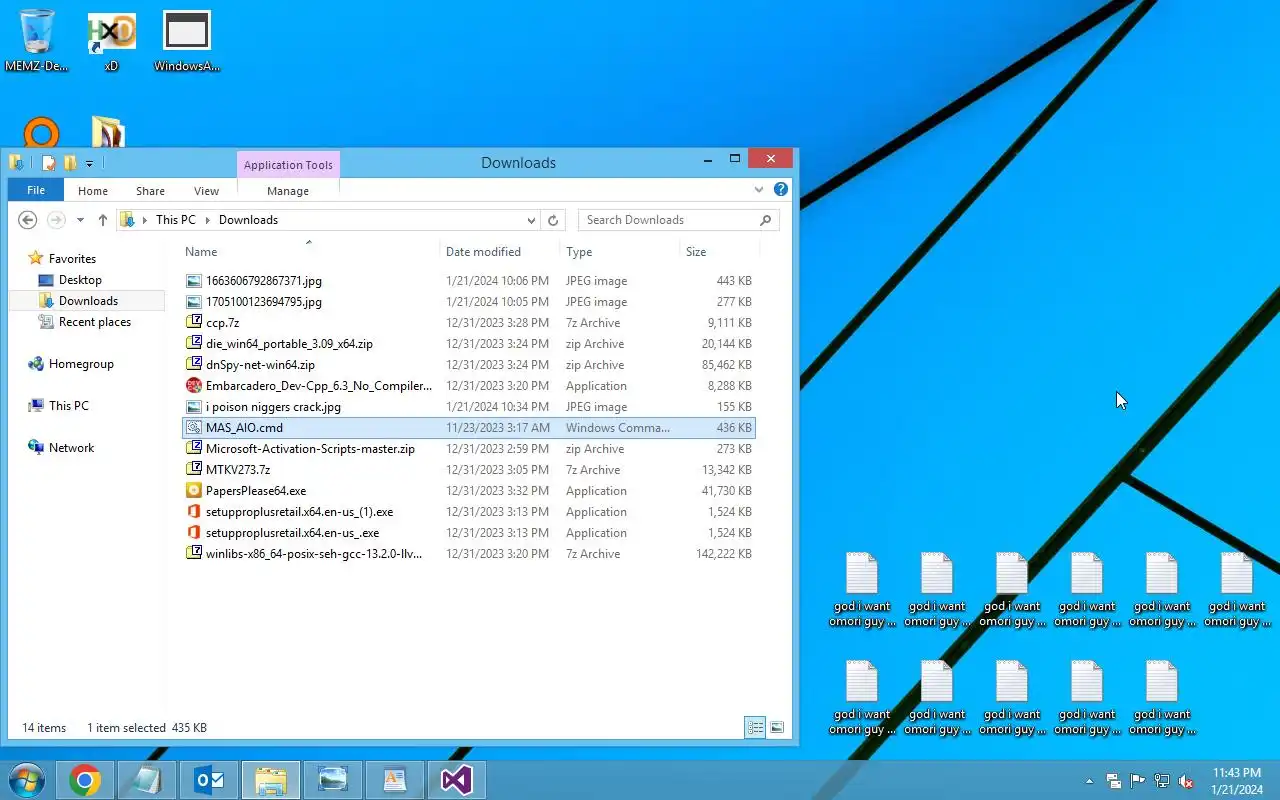Click the Embarcadero Dev-Cpp installer icon
The height and width of the screenshot is (800, 1280).
(194, 386)
